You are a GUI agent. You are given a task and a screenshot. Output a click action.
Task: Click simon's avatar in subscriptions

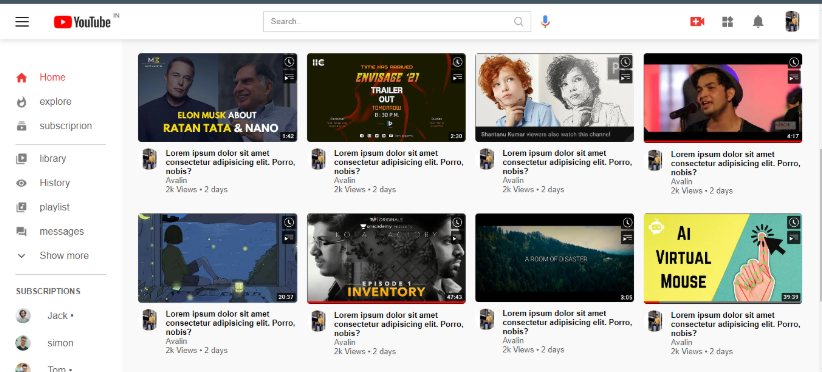[x=23, y=343]
